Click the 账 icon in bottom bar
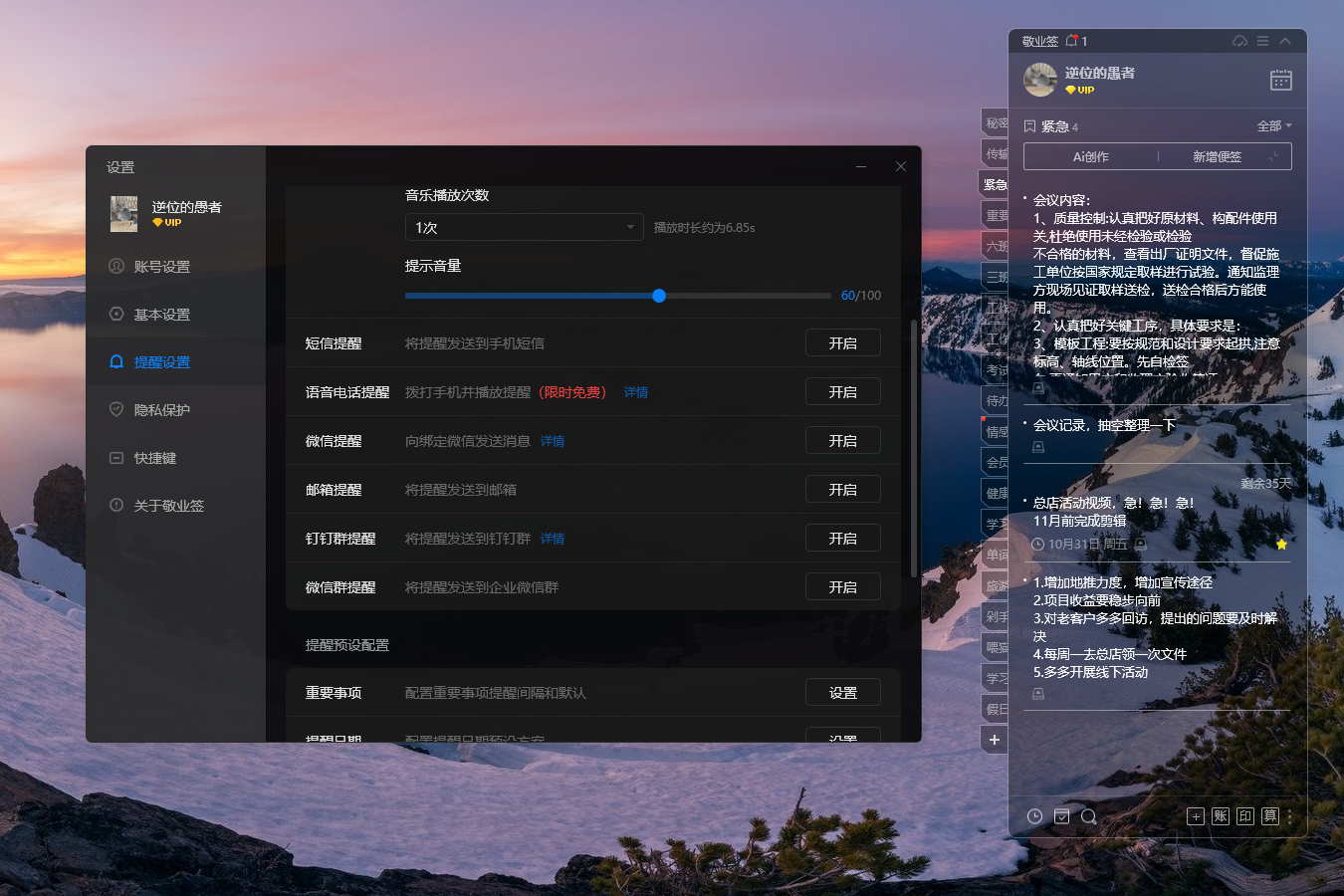The image size is (1344, 896). click(1221, 816)
